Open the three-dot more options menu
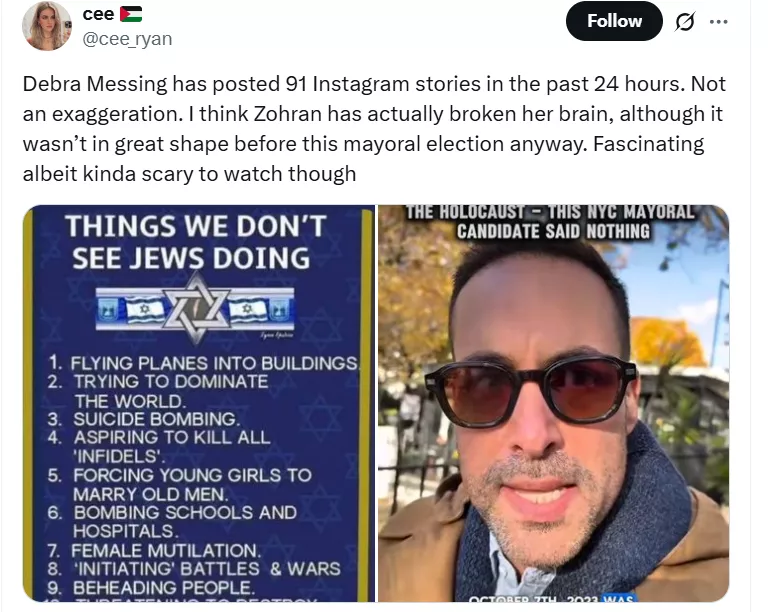The height and width of the screenshot is (612, 768). pos(718,22)
